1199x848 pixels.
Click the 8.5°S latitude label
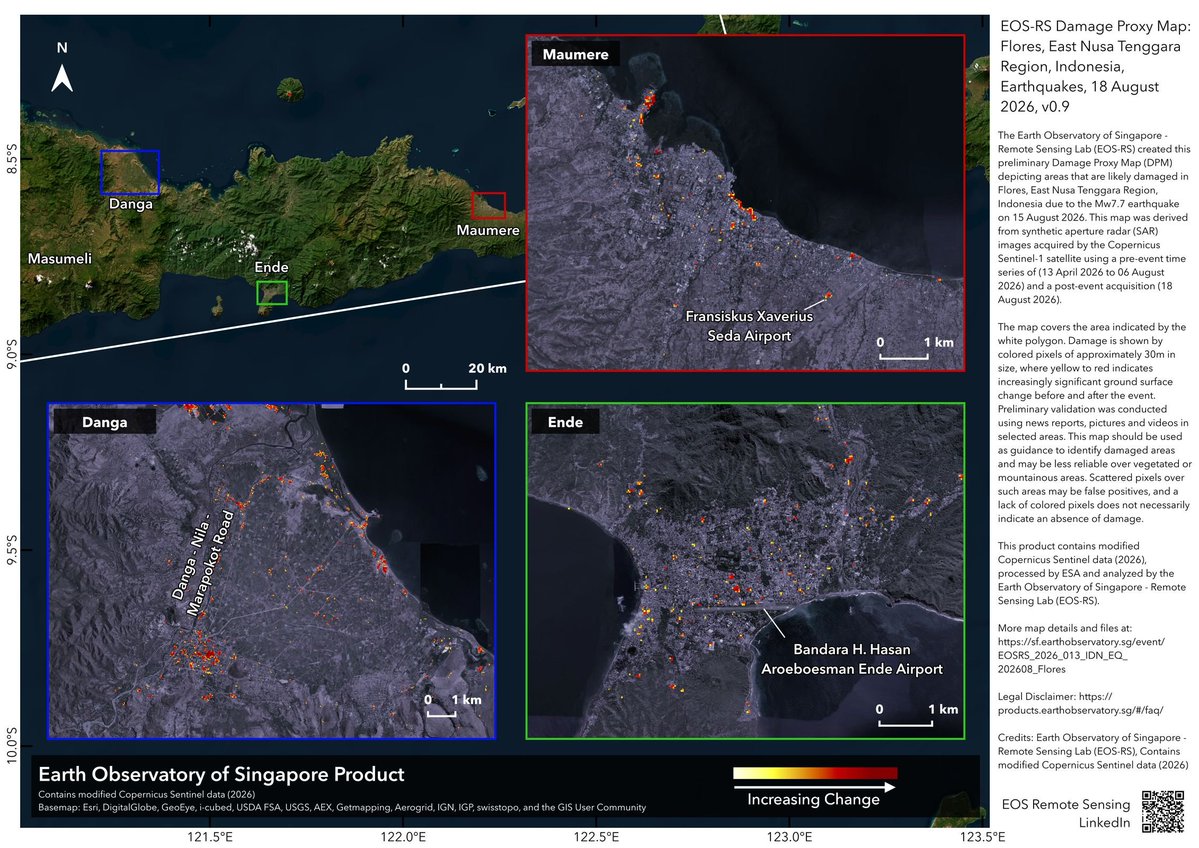[x=11, y=158]
